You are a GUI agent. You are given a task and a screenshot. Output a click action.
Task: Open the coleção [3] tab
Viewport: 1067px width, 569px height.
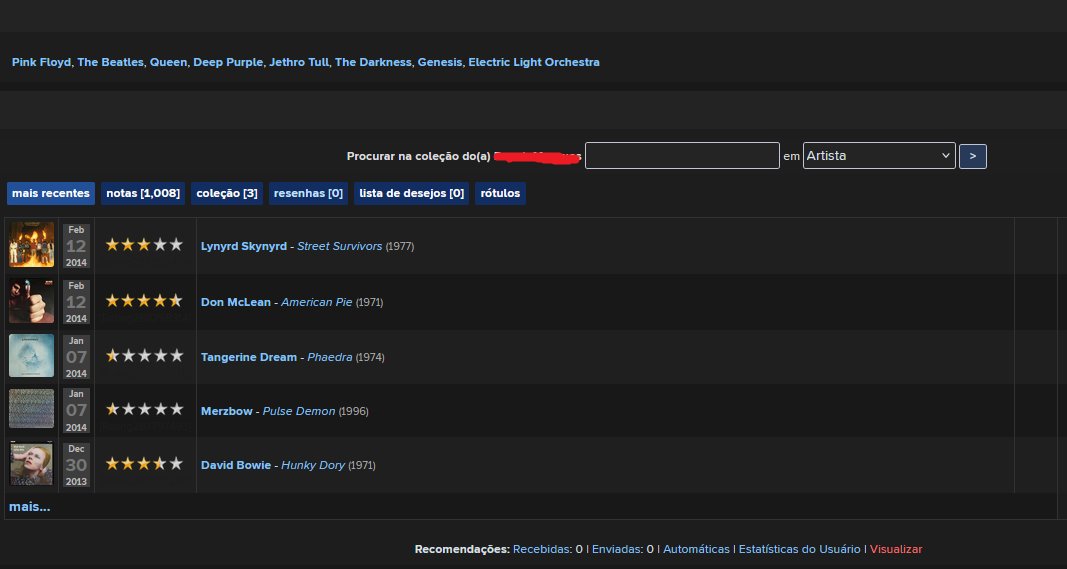click(x=227, y=193)
